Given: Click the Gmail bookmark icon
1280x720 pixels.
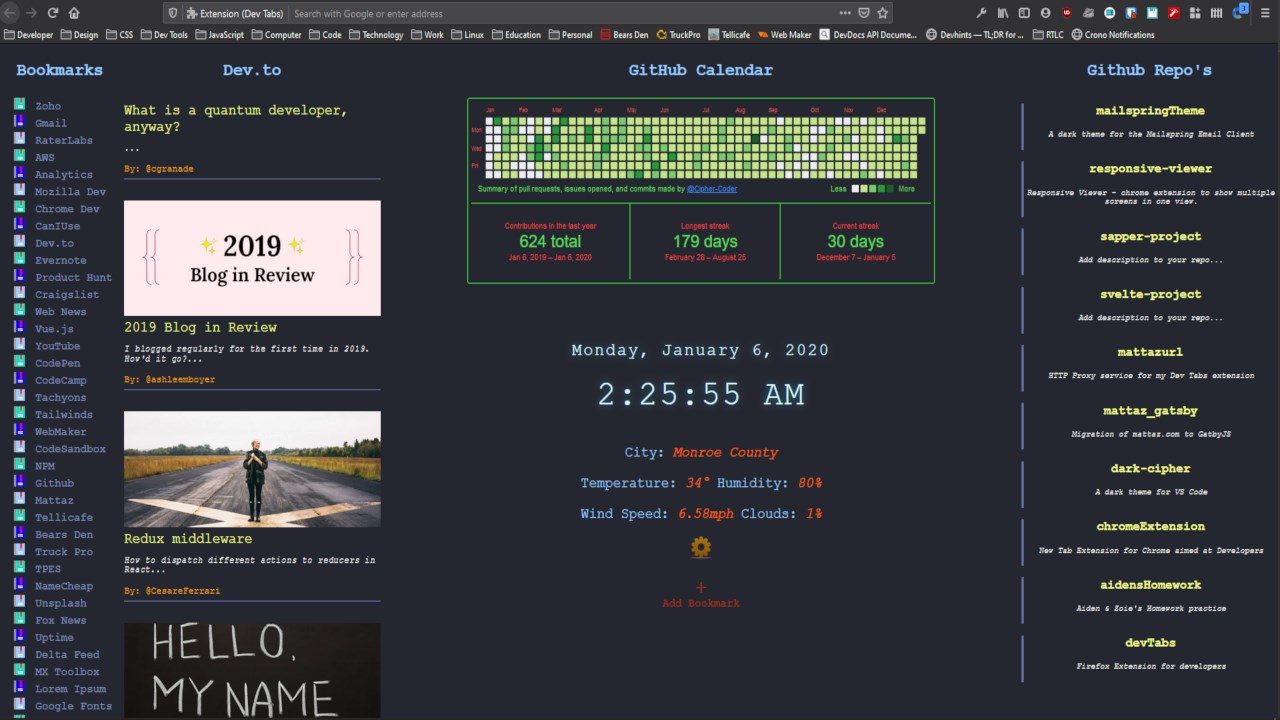Looking at the screenshot, I should (19, 122).
